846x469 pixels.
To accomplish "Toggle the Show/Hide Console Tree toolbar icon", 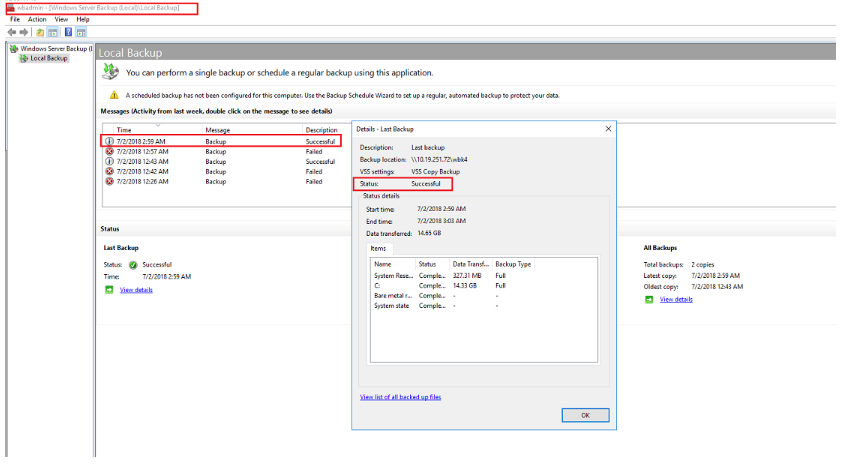I will (53, 32).
